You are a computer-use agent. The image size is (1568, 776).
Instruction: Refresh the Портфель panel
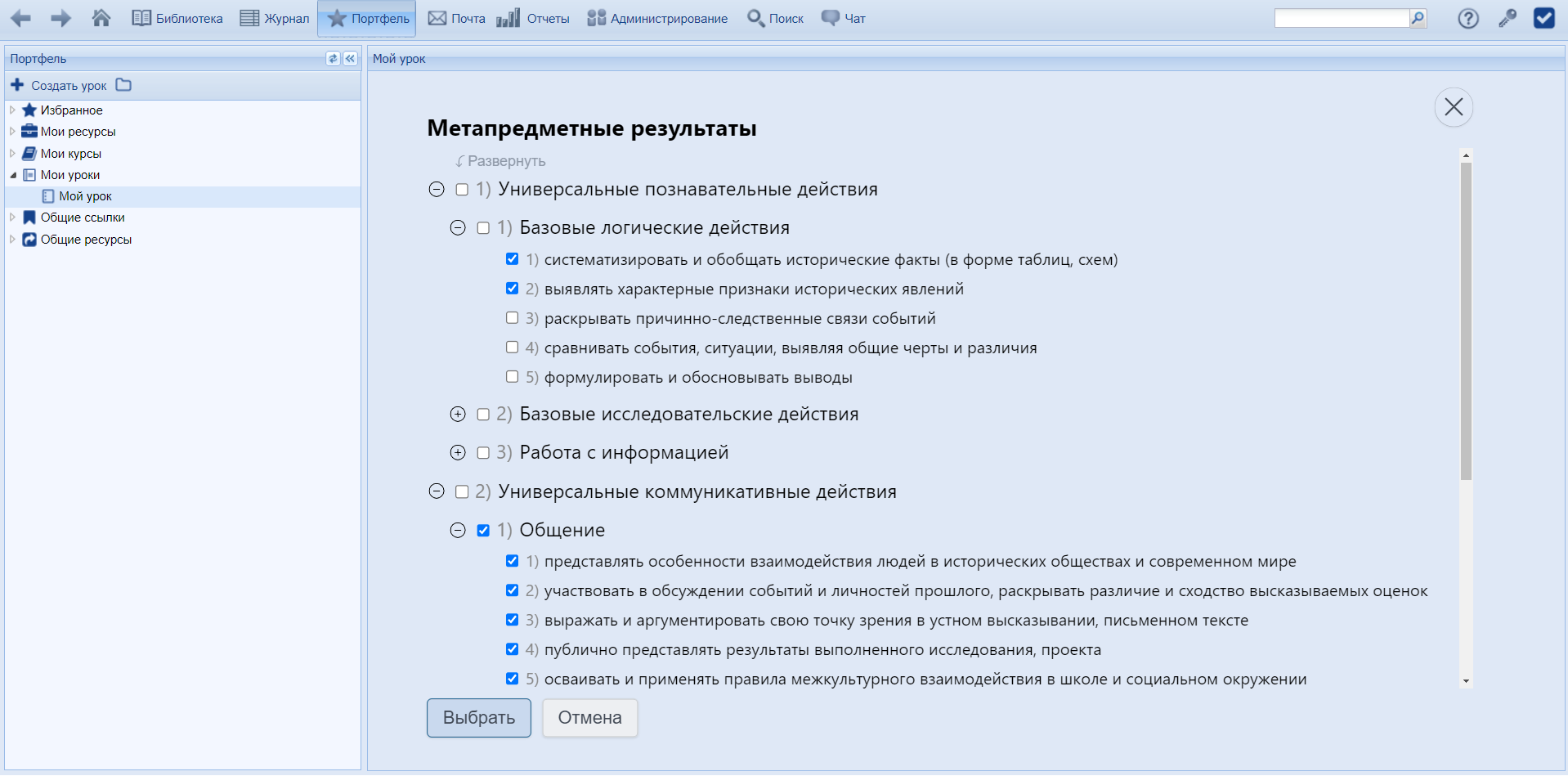[x=333, y=58]
